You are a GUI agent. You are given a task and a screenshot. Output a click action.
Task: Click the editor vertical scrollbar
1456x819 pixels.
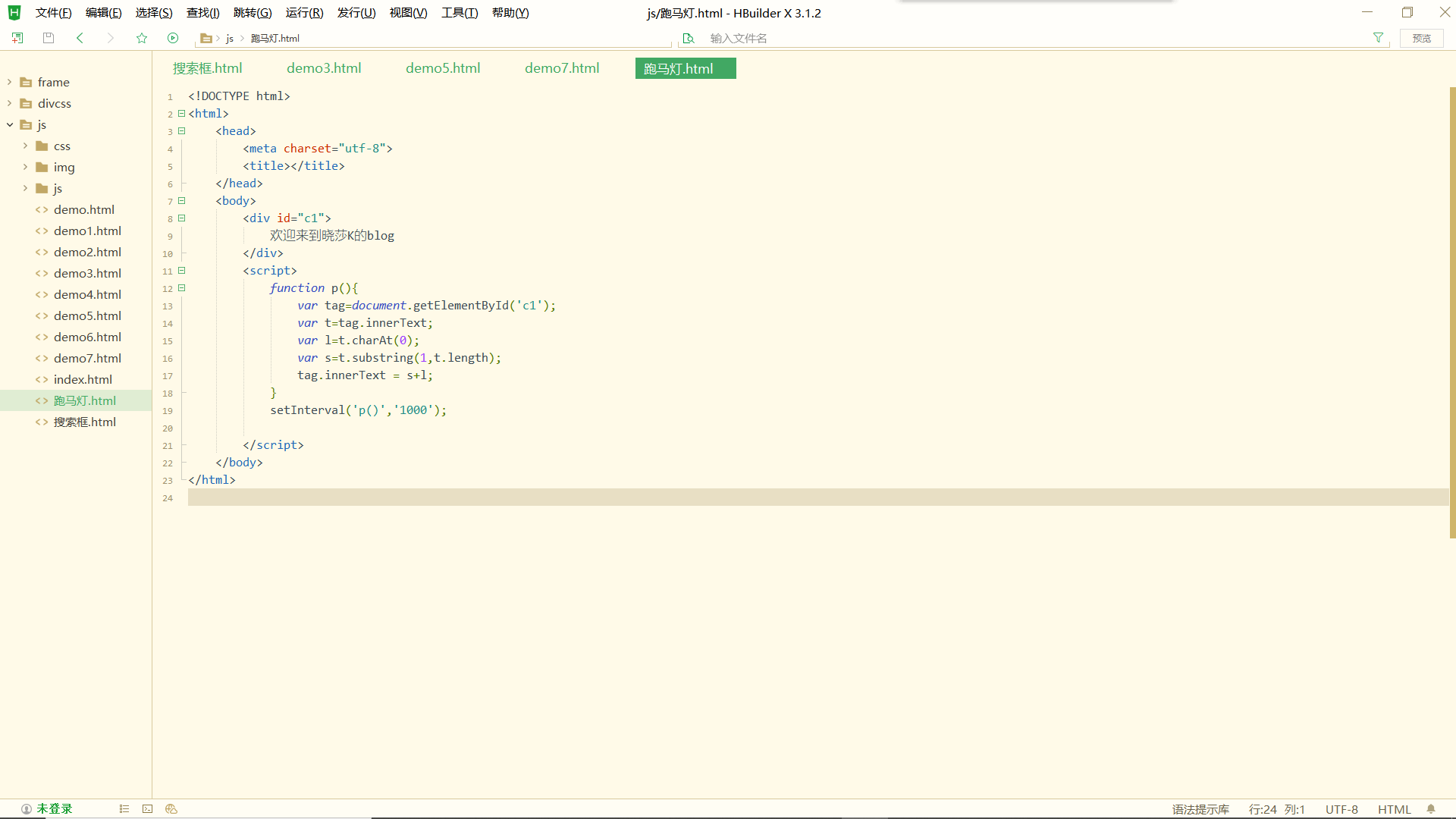1452,312
